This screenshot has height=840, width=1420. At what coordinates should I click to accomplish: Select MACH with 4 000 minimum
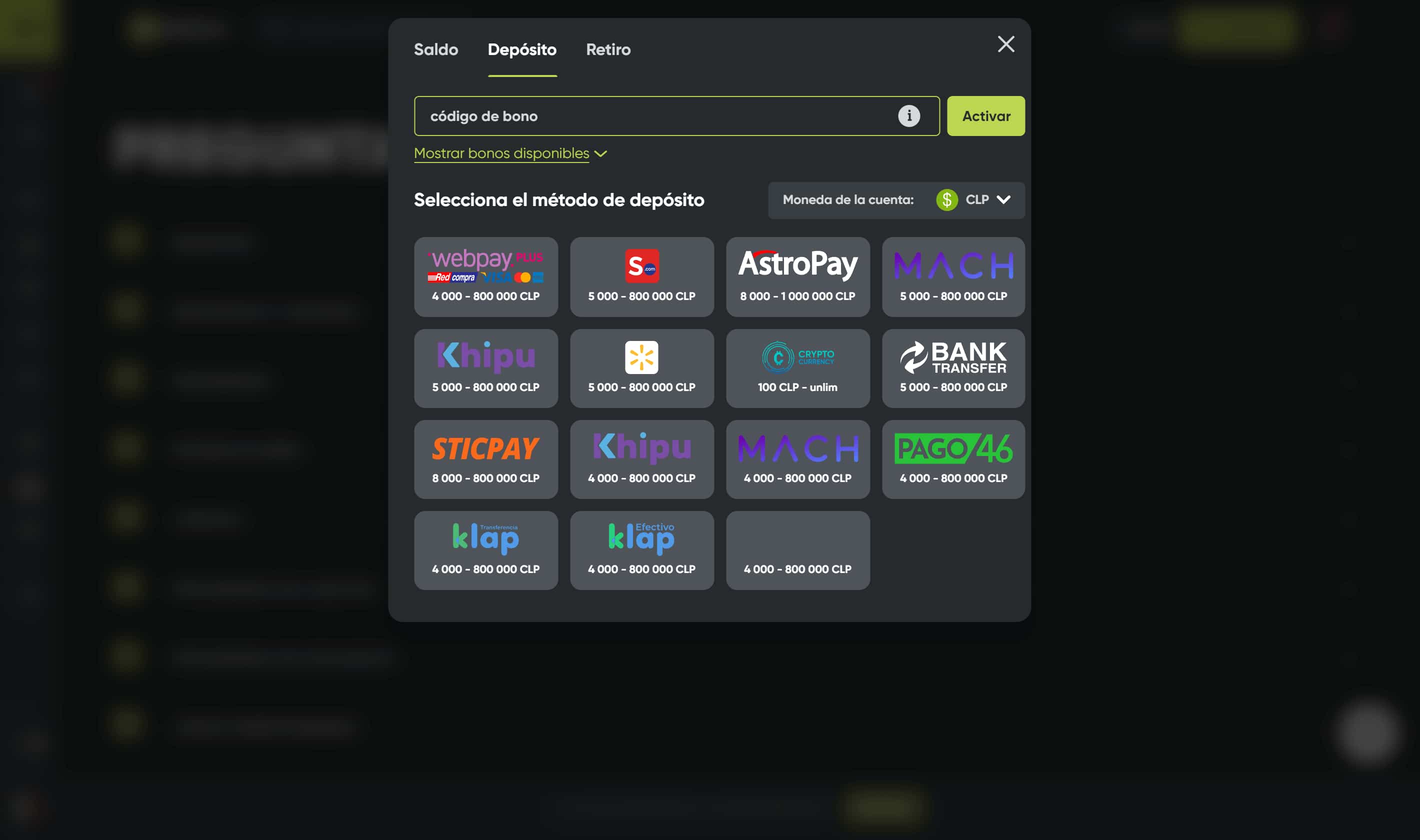click(798, 459)
